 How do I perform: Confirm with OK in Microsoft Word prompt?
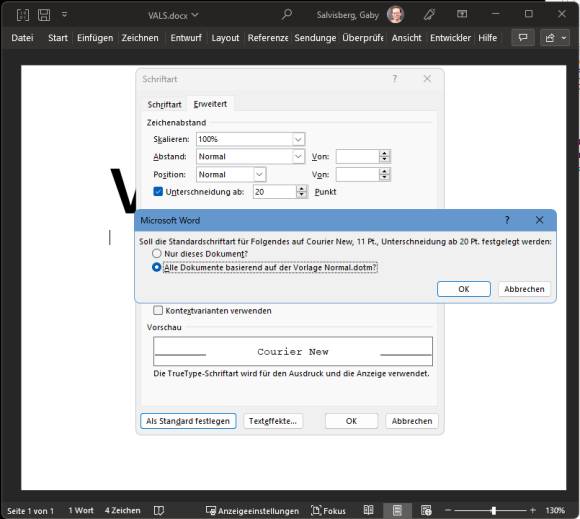(464, 289)
